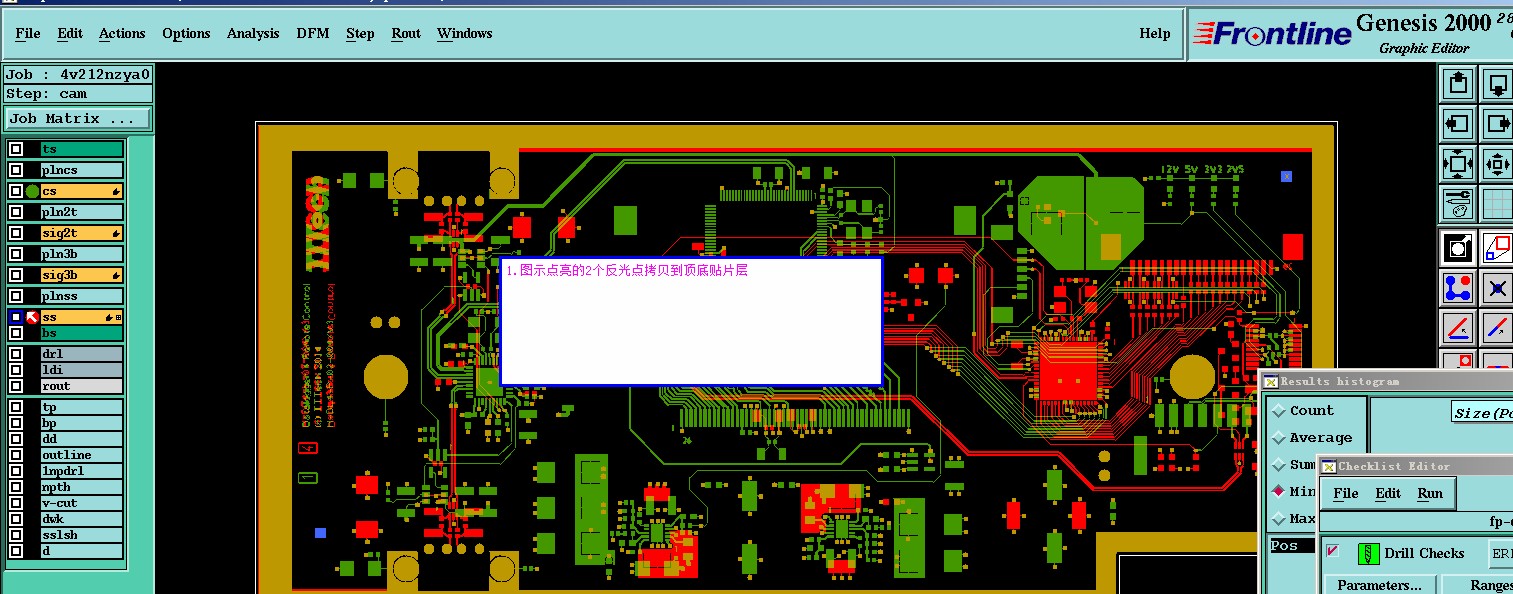Open the Step menu
Image resolution: width=1513 pixels, height=594 pixels.
point(360,34)
